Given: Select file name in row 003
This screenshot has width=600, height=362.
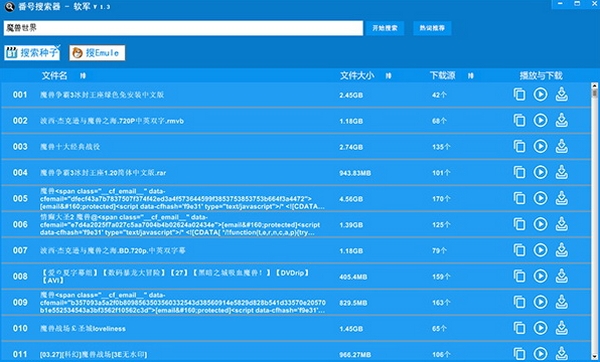Looking at the screenshot, I should click(70, 147).
